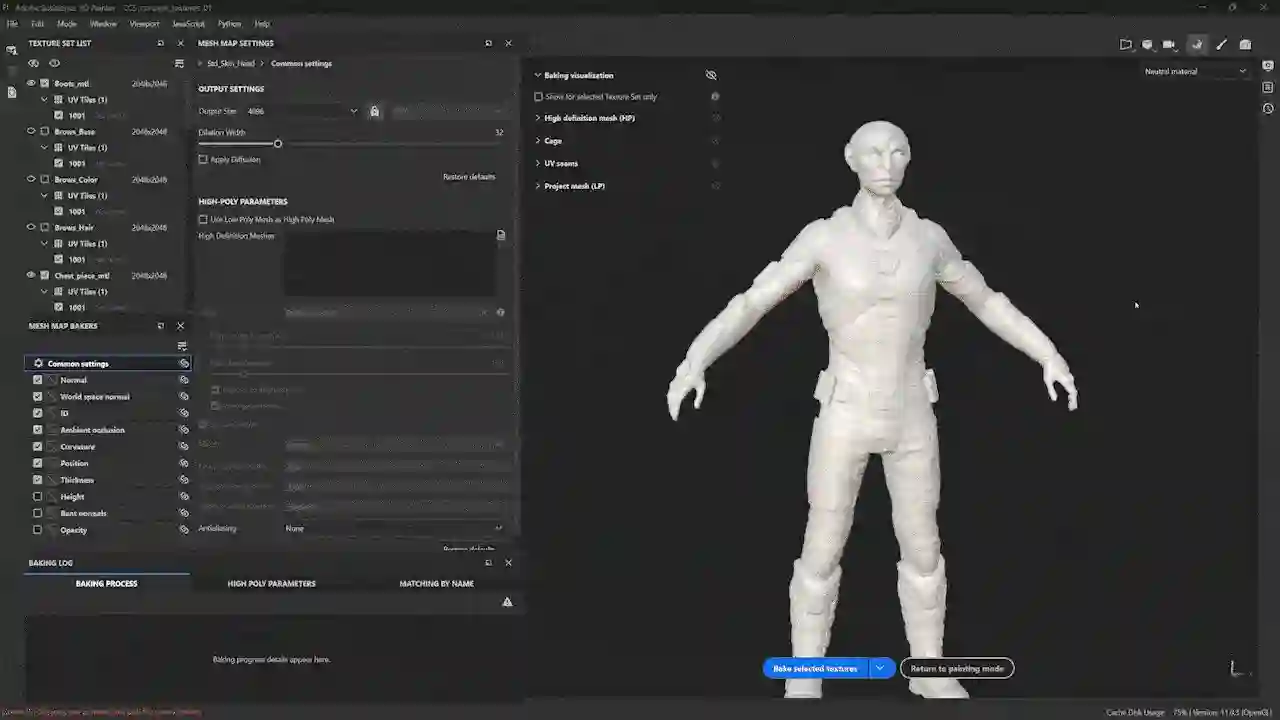Viewport: 1280px width, 720px height.
Task: Toggle visibility of Brows_Base texture set
Action: [31, 131]
